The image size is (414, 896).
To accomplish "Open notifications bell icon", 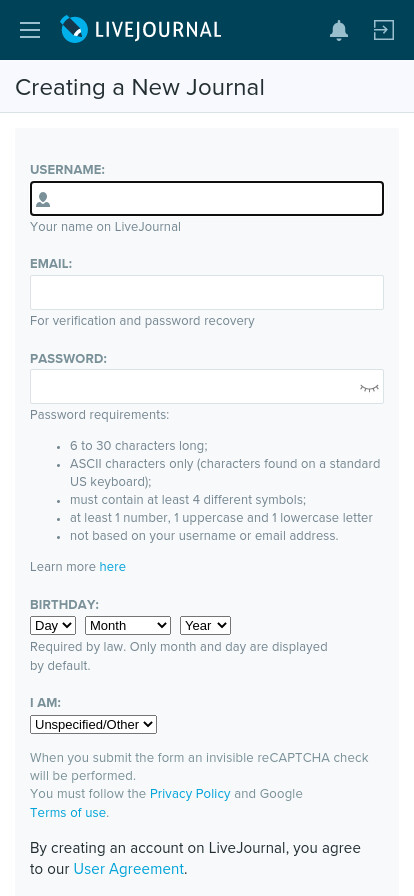I will [339, 30].
